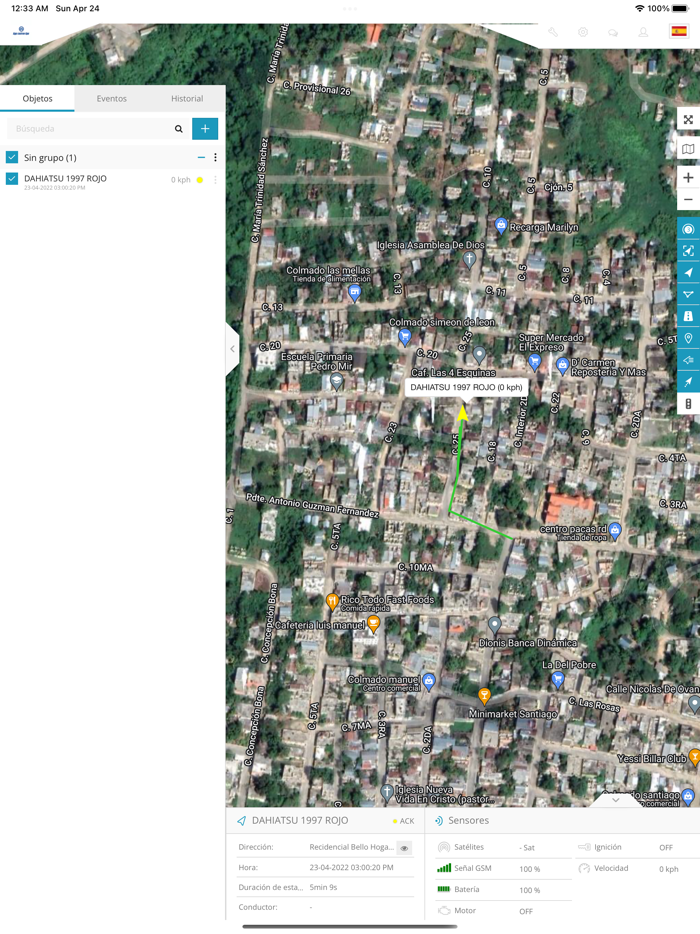Open the wrench tools icon
Image resolution: width=700 pixels, height=934 pixels.
click(553, 32)
